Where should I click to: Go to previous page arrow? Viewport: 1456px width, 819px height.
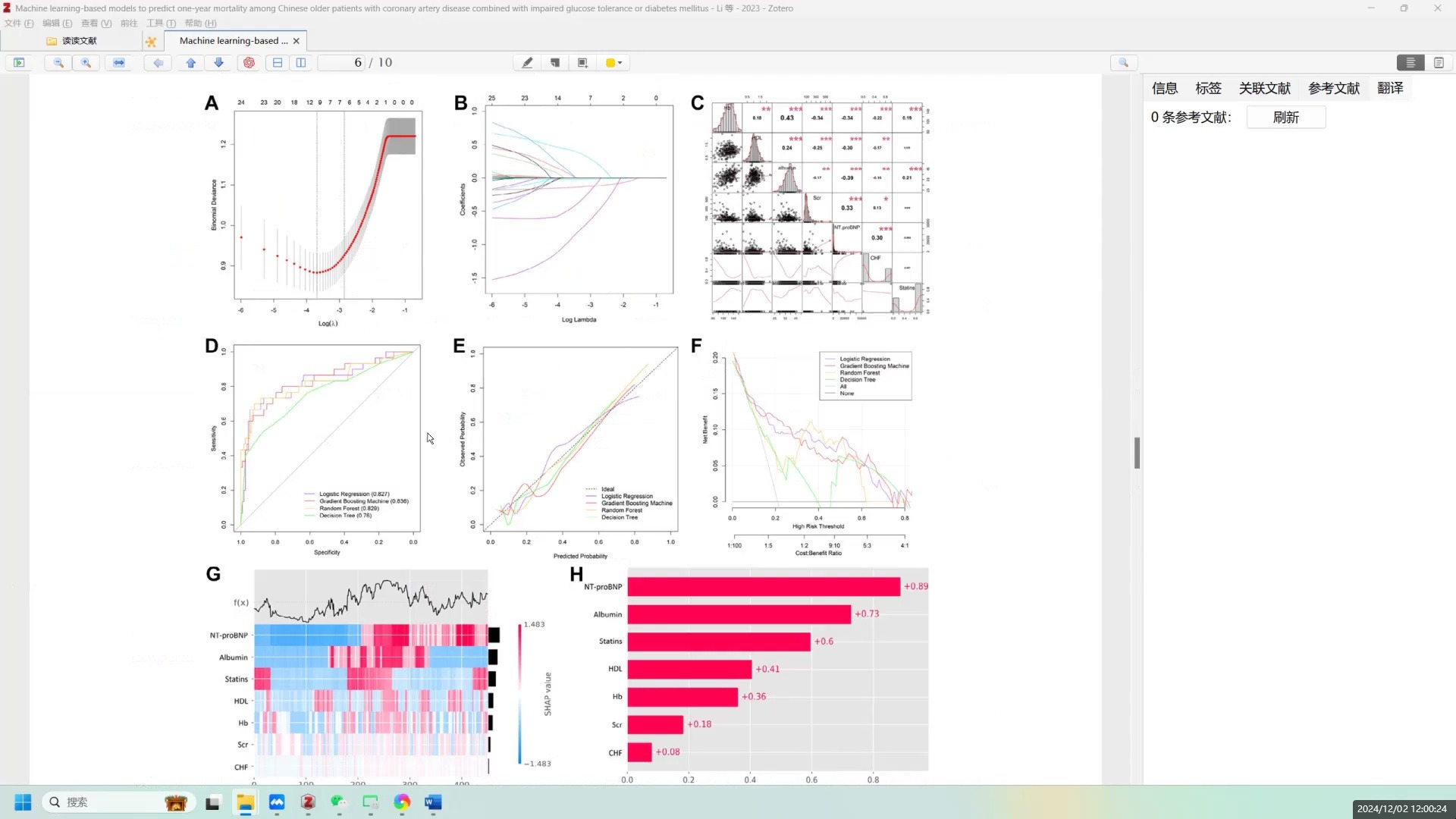click(x=191, y=63)
